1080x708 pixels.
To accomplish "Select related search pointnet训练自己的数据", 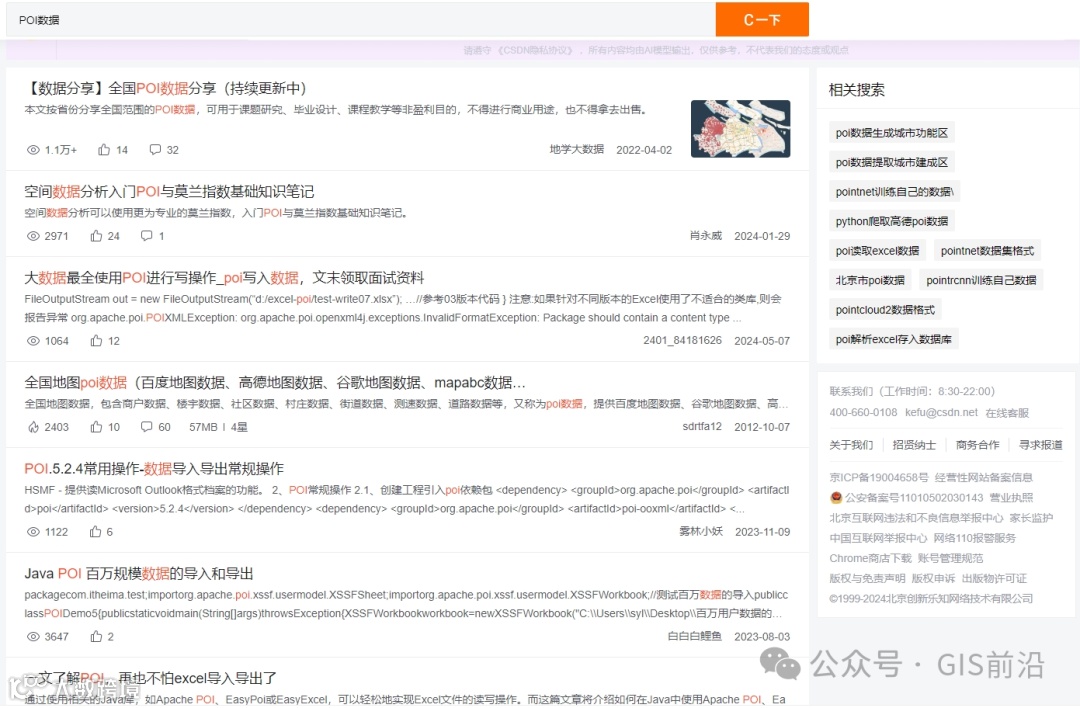I will point(894,191).
